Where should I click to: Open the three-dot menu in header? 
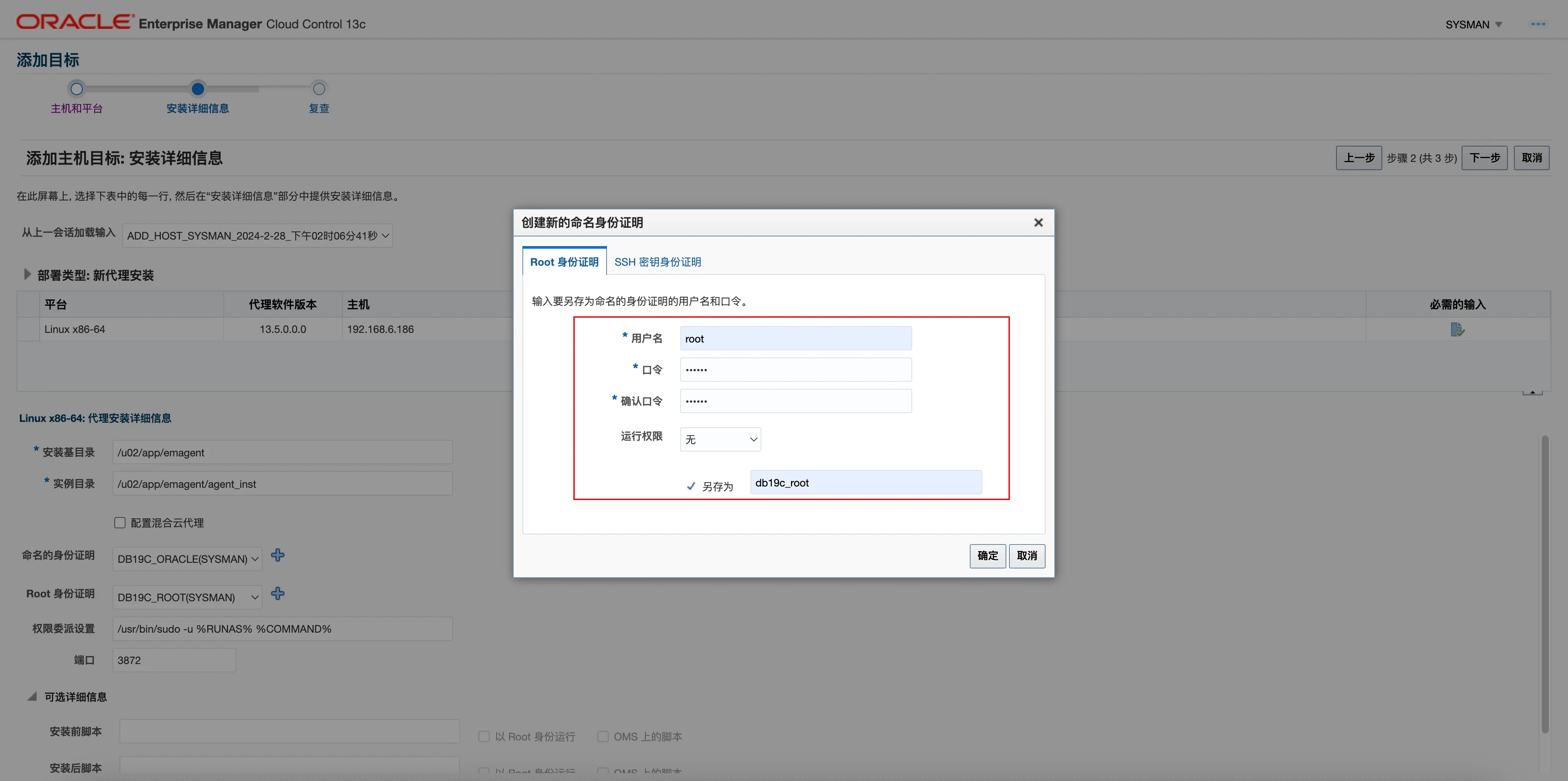point(1537,24)
